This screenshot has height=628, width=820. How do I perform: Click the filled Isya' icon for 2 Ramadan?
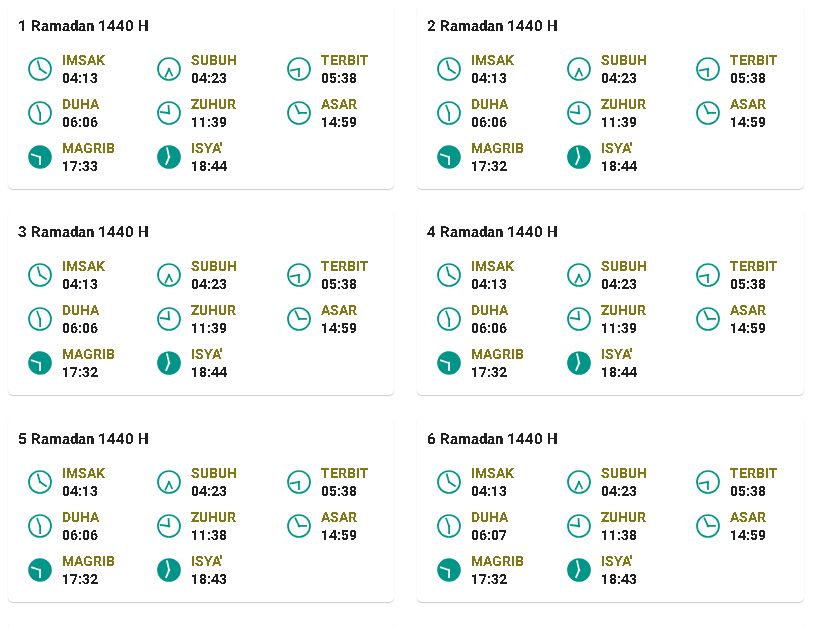click(578, 157)
